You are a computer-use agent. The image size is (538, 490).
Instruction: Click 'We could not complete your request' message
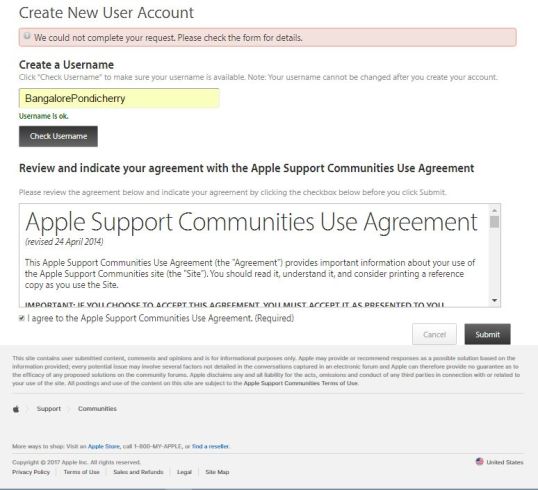click(168, 38)
